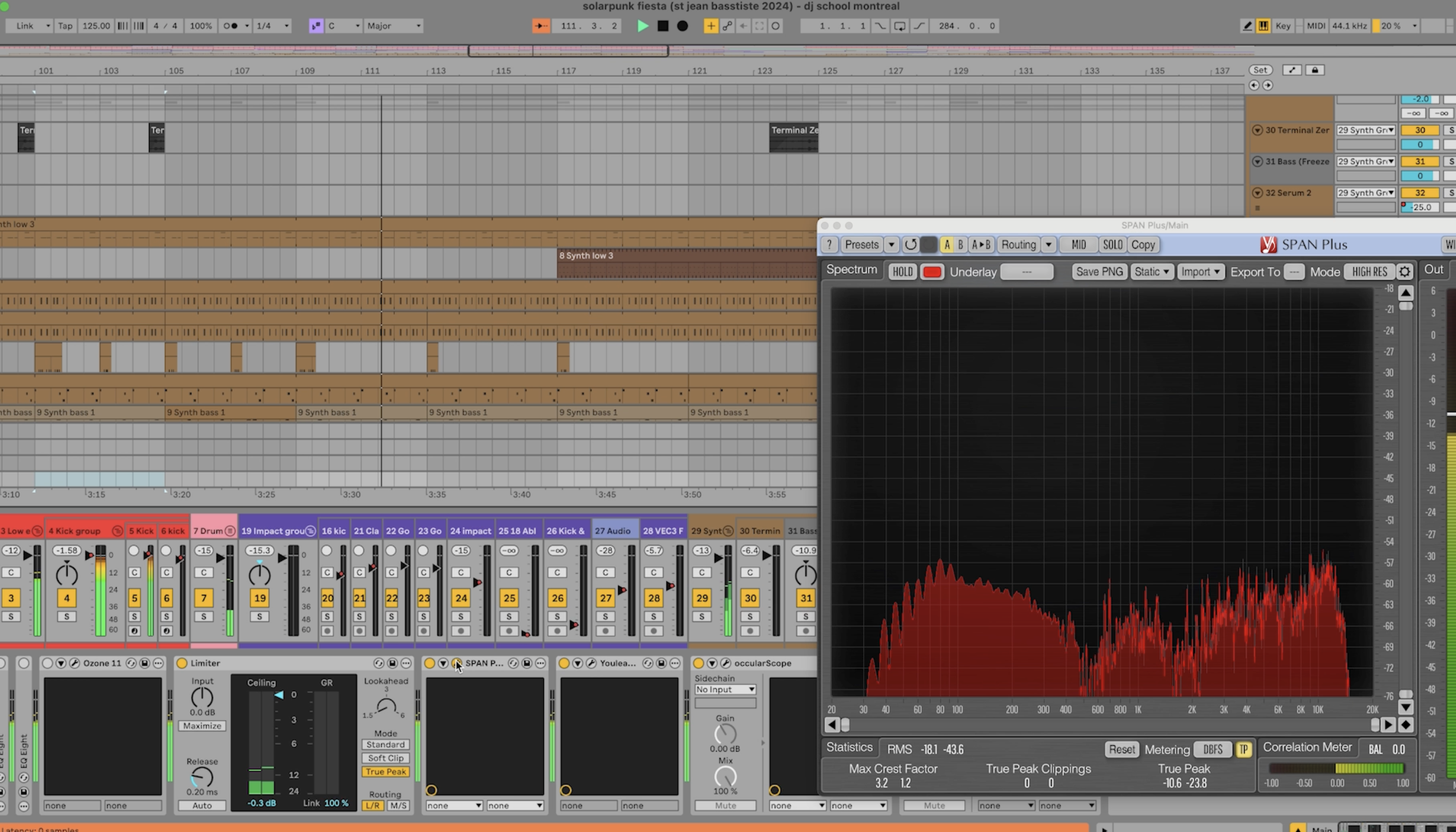Open the Ozone 11 plugin window wrench
1456x832 pixels.
pos(74,663)
